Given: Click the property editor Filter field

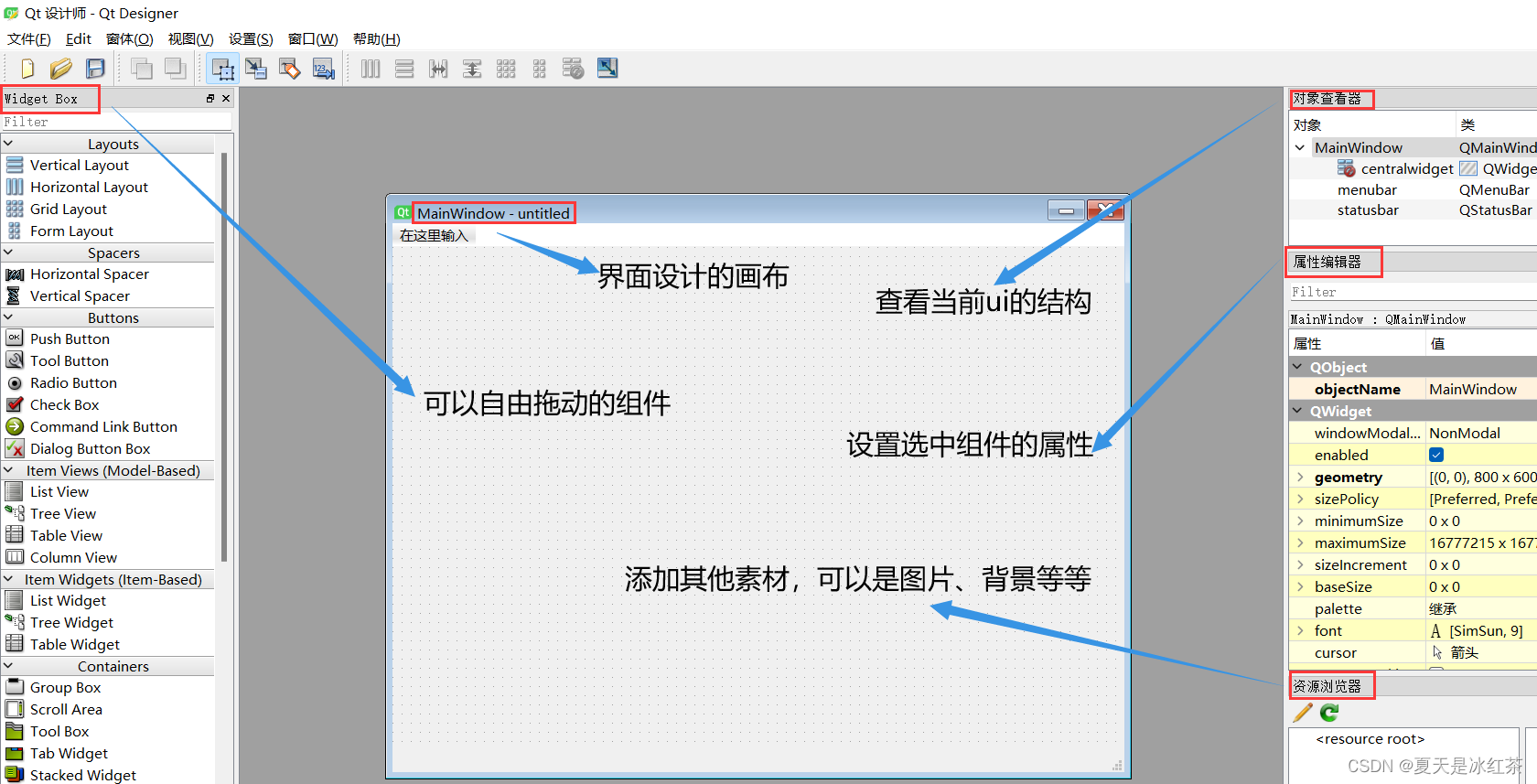Looking at the screenshot, I should click(1413, 292).
